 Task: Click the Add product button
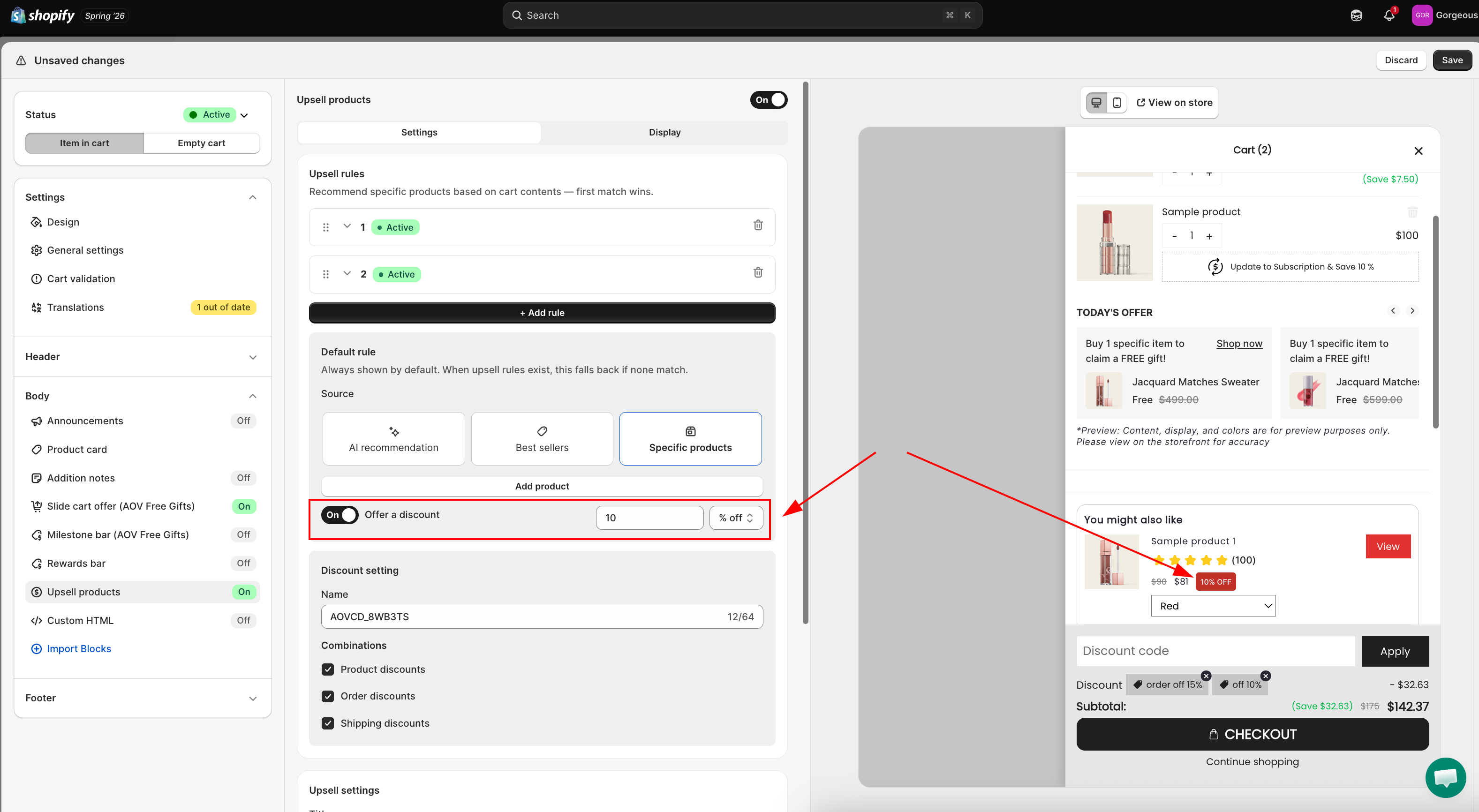[542, 486]
